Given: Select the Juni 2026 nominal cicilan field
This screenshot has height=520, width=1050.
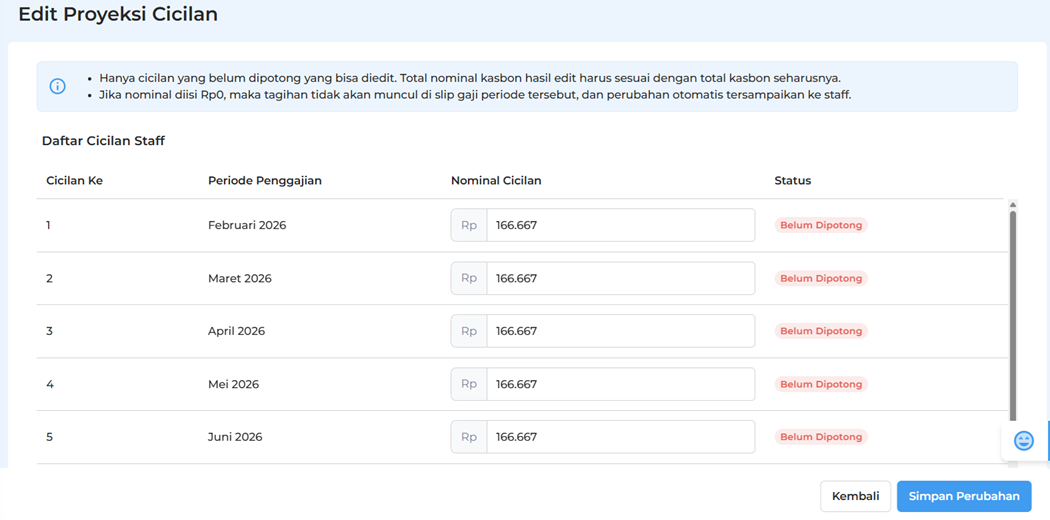Looking at the screenshot, I should pyautogui.click(x=620, y=437).
